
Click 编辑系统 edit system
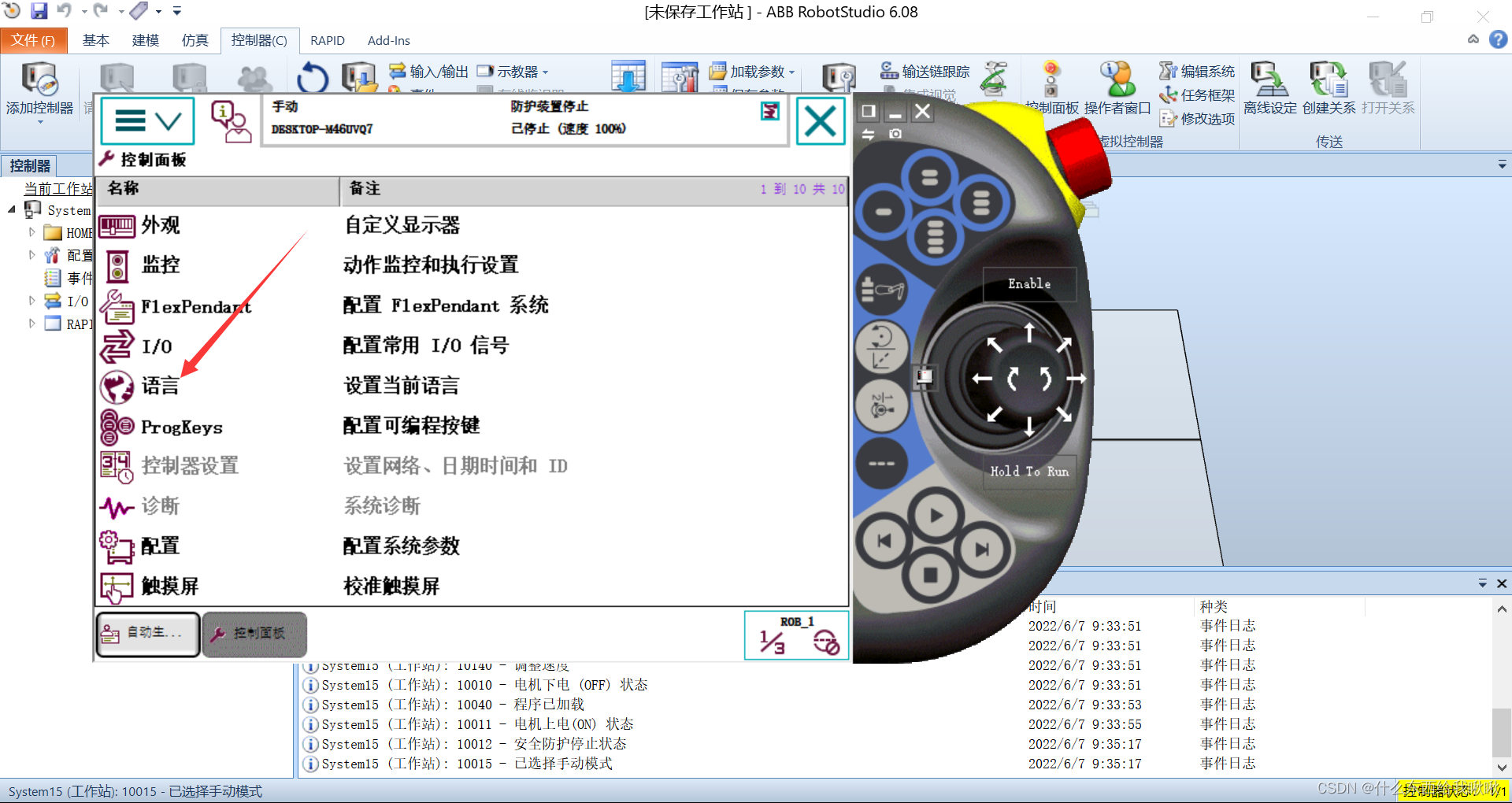[1198, 72]
